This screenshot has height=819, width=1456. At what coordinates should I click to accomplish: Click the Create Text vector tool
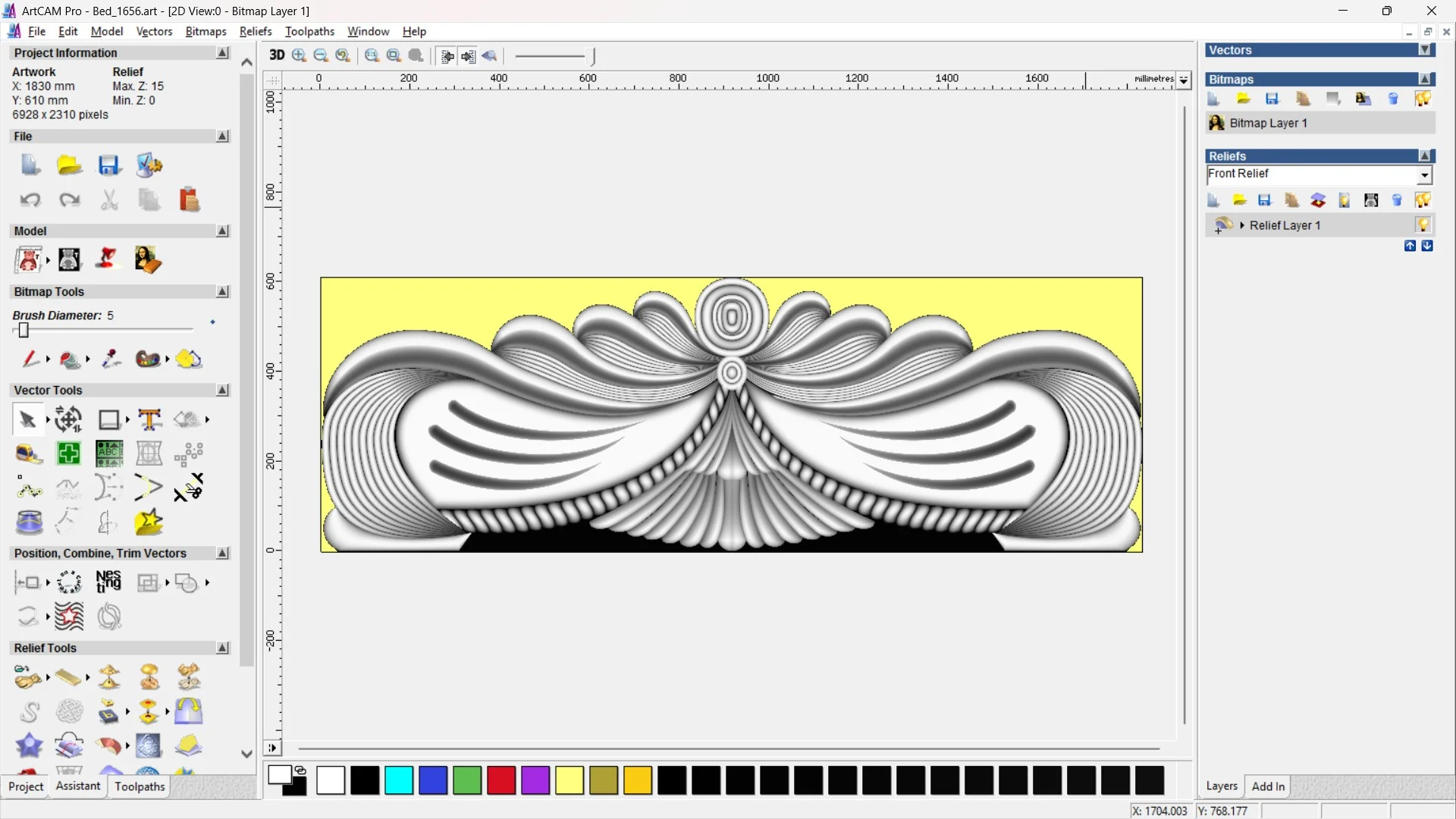point(149,419)
